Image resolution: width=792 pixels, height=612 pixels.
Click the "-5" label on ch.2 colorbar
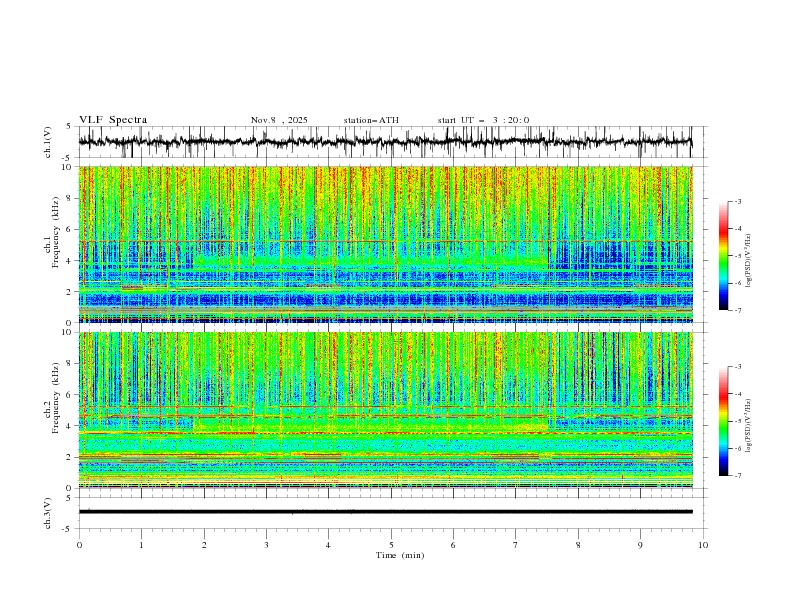pos(737,421)
